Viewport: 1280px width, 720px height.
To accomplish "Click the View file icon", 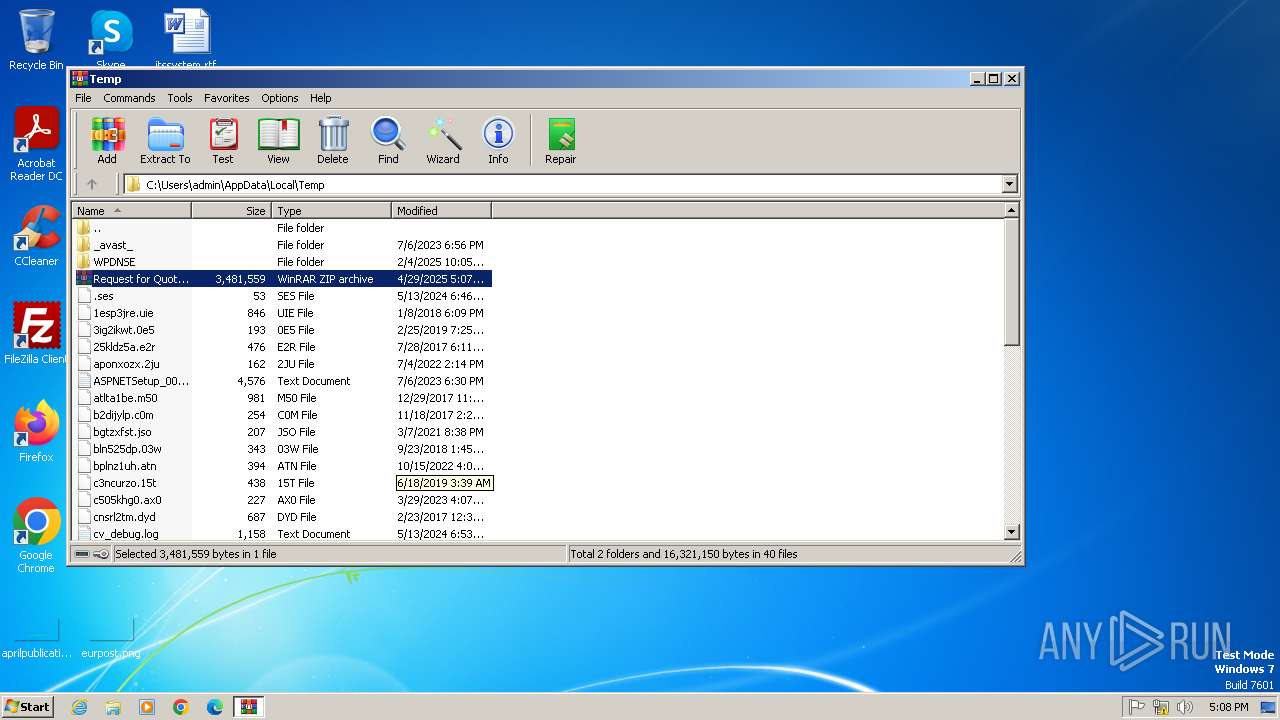I will (278, 140).
